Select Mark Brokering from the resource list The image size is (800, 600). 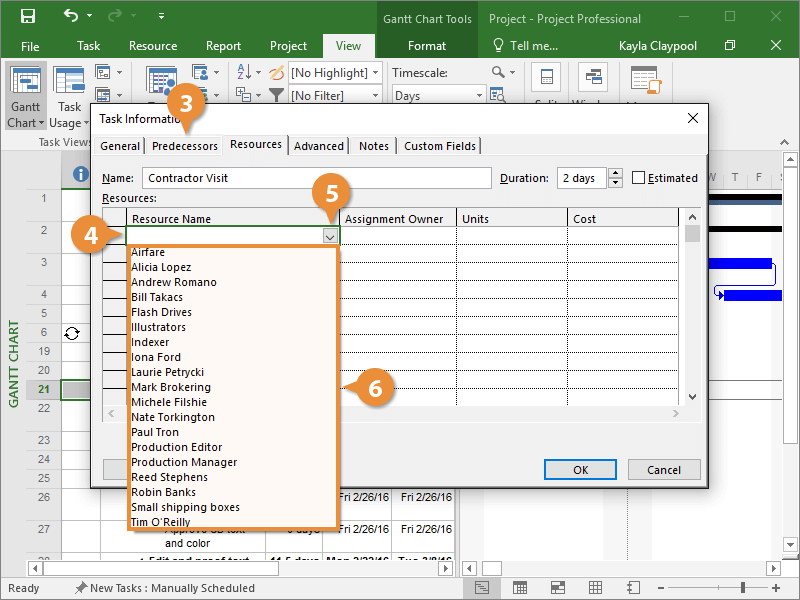pos(171,387)
